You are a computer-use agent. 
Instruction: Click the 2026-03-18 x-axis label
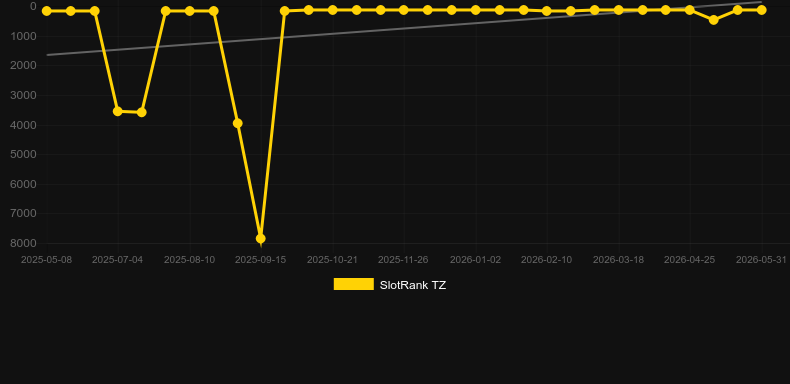coord(618,260)
